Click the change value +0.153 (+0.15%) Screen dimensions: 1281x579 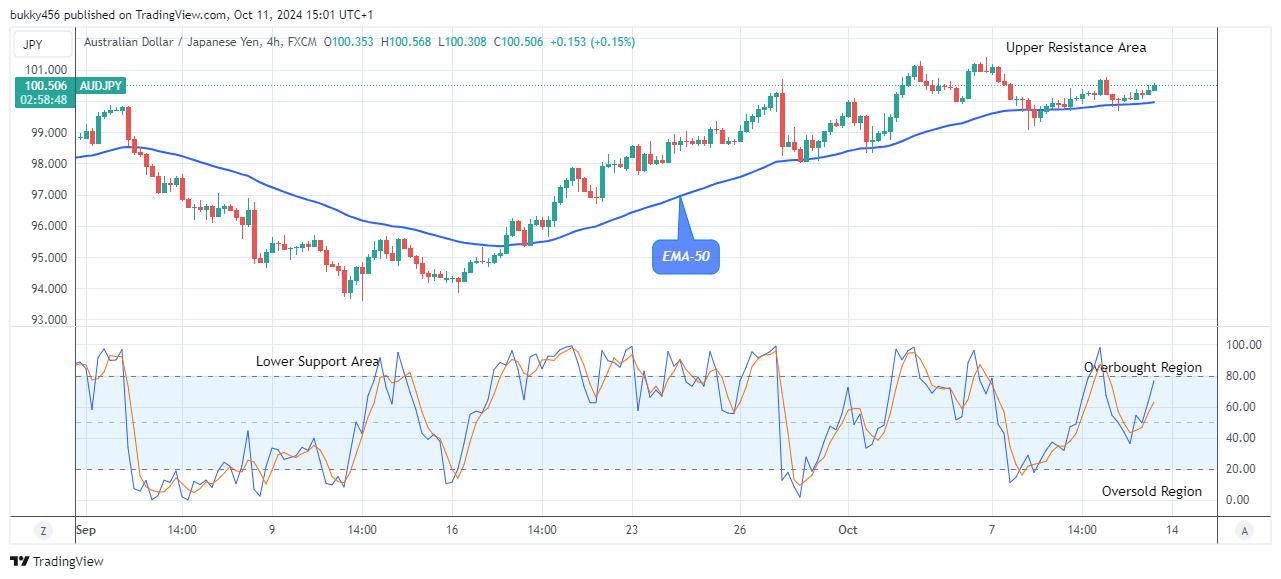[x=592, y=42]
